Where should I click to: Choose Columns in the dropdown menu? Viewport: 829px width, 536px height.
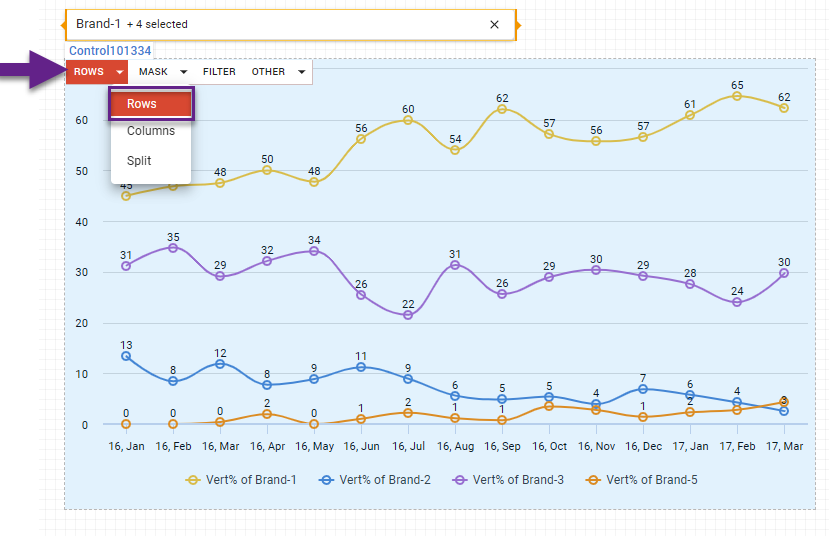pos(150,131)
